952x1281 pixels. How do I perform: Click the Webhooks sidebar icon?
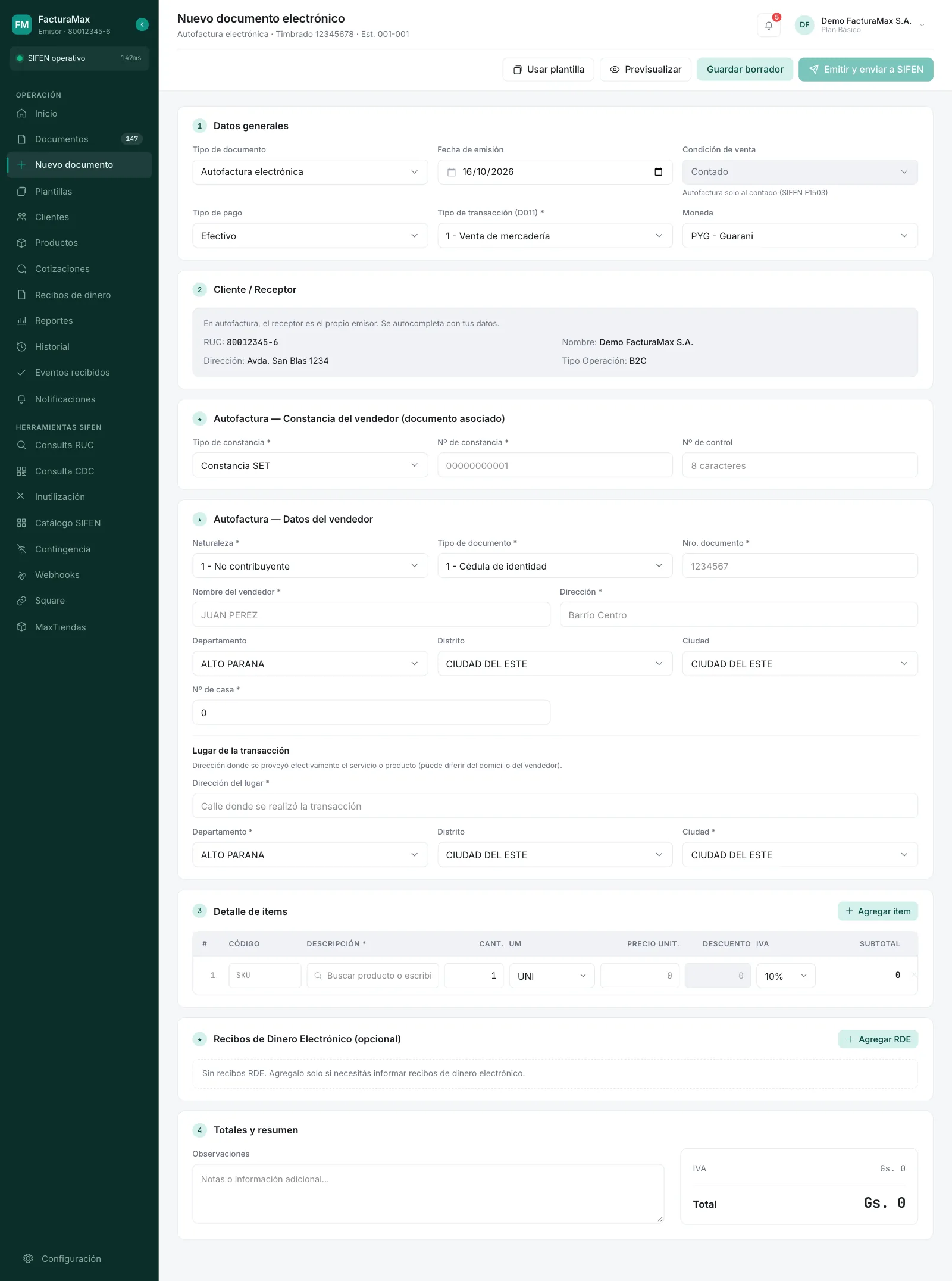[x=21, y=574]
